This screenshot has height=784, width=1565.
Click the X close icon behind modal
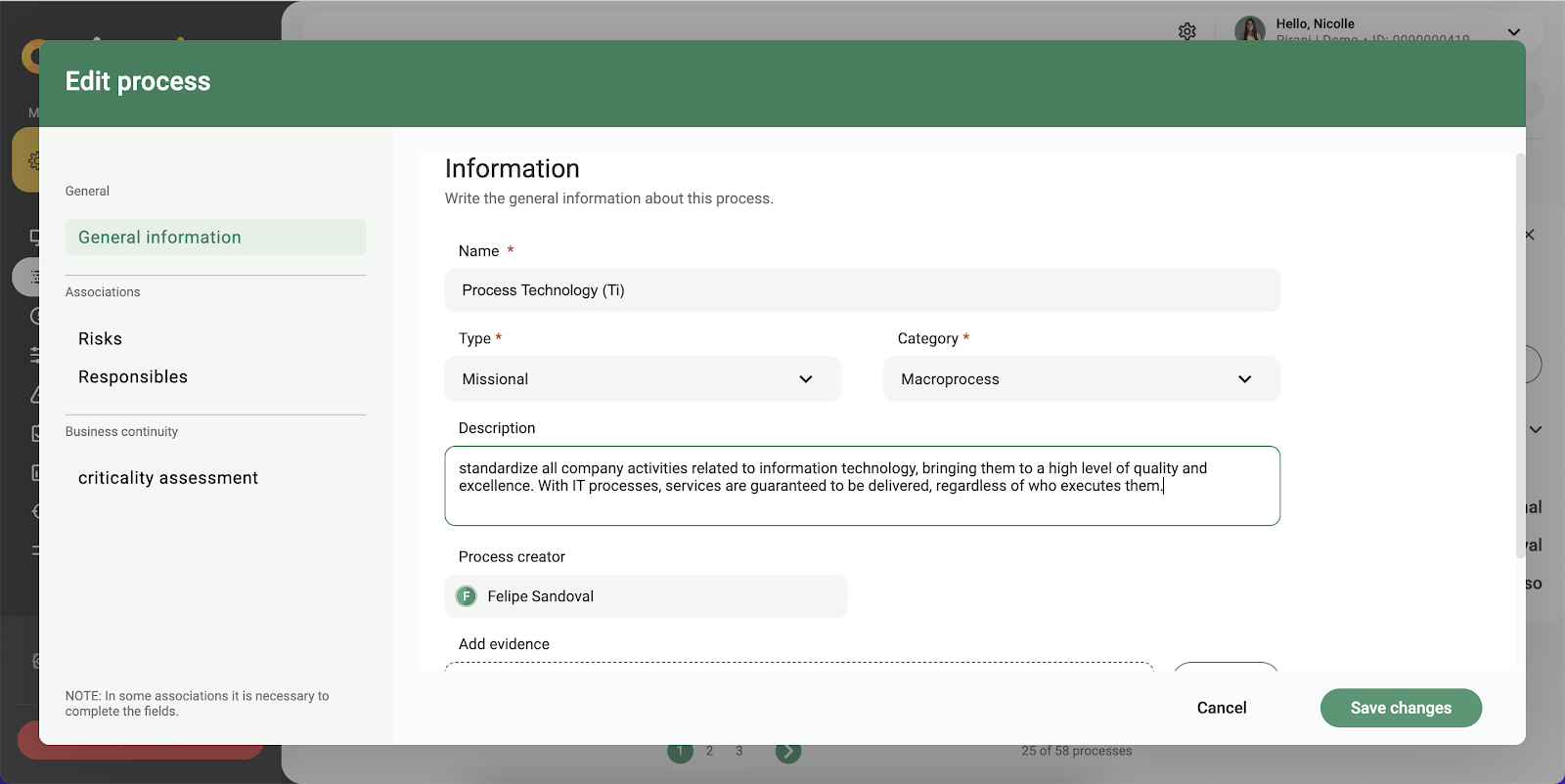point(1530,235)
